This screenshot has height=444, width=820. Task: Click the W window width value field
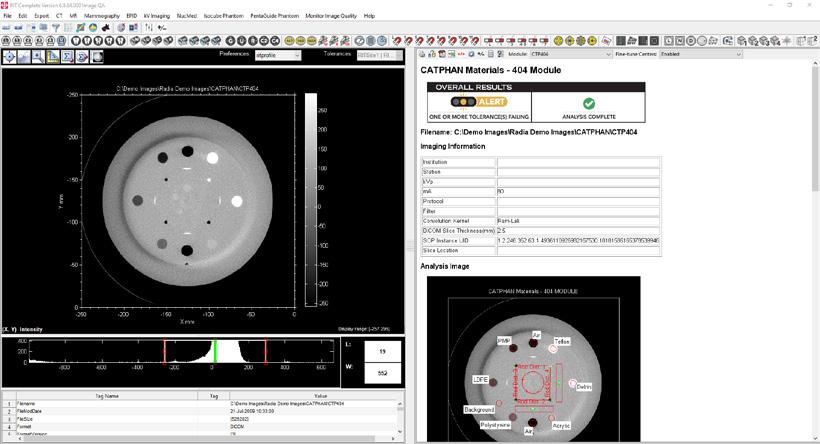coord(382,373)
